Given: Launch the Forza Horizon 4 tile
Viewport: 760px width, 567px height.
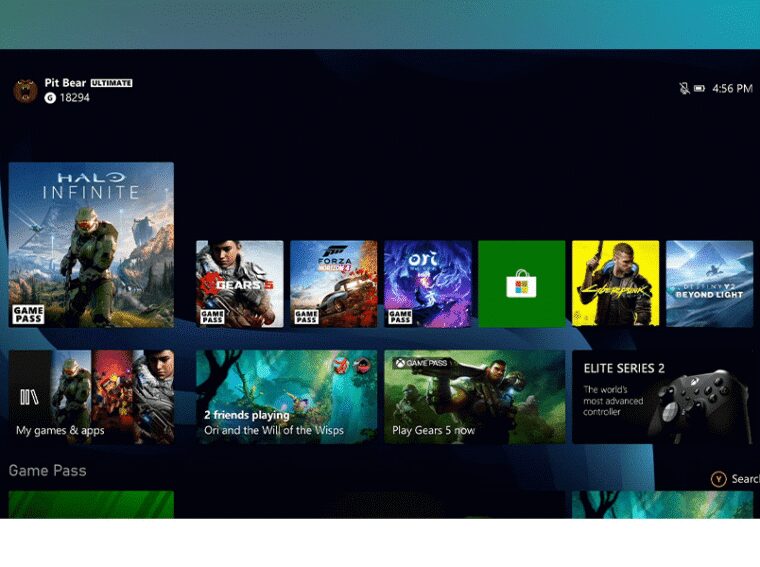Looking at the screenshot, I should 333,284.
